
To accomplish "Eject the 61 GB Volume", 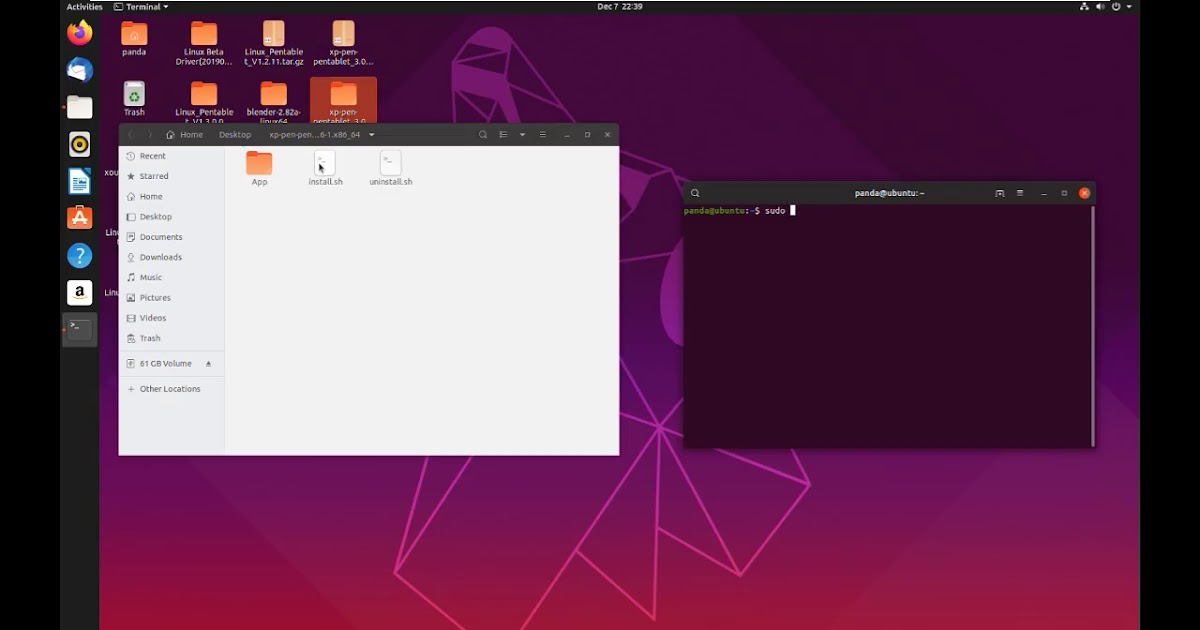I will 208,364.
